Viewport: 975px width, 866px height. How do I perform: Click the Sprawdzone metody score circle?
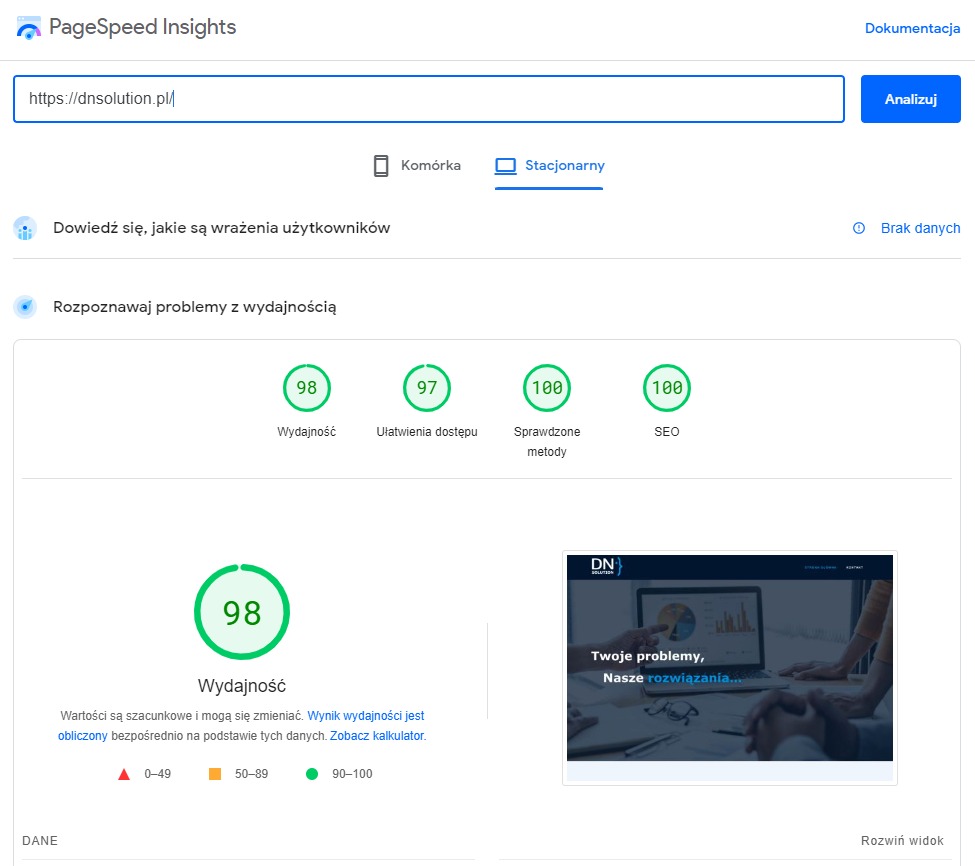546,388
